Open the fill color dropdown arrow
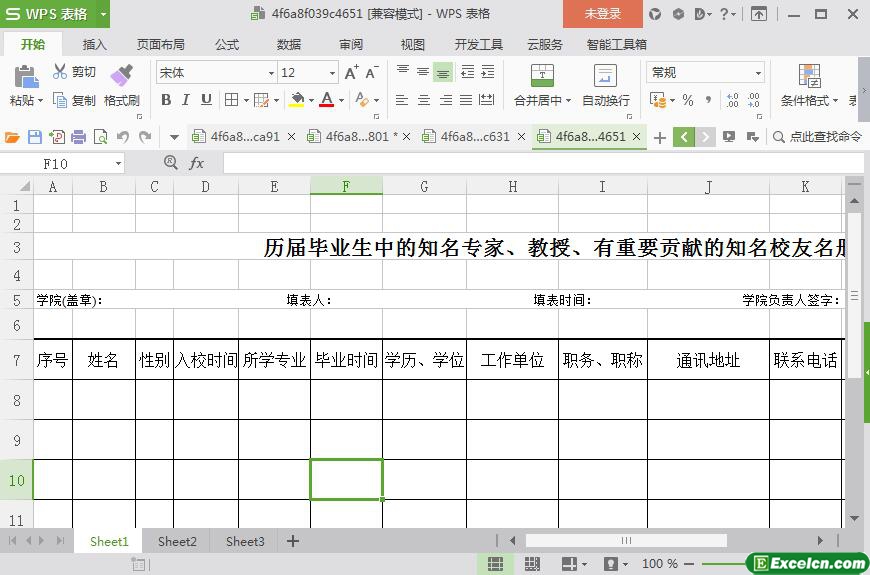This screenshot has width=870, height=575. click(x=311, y=100)
